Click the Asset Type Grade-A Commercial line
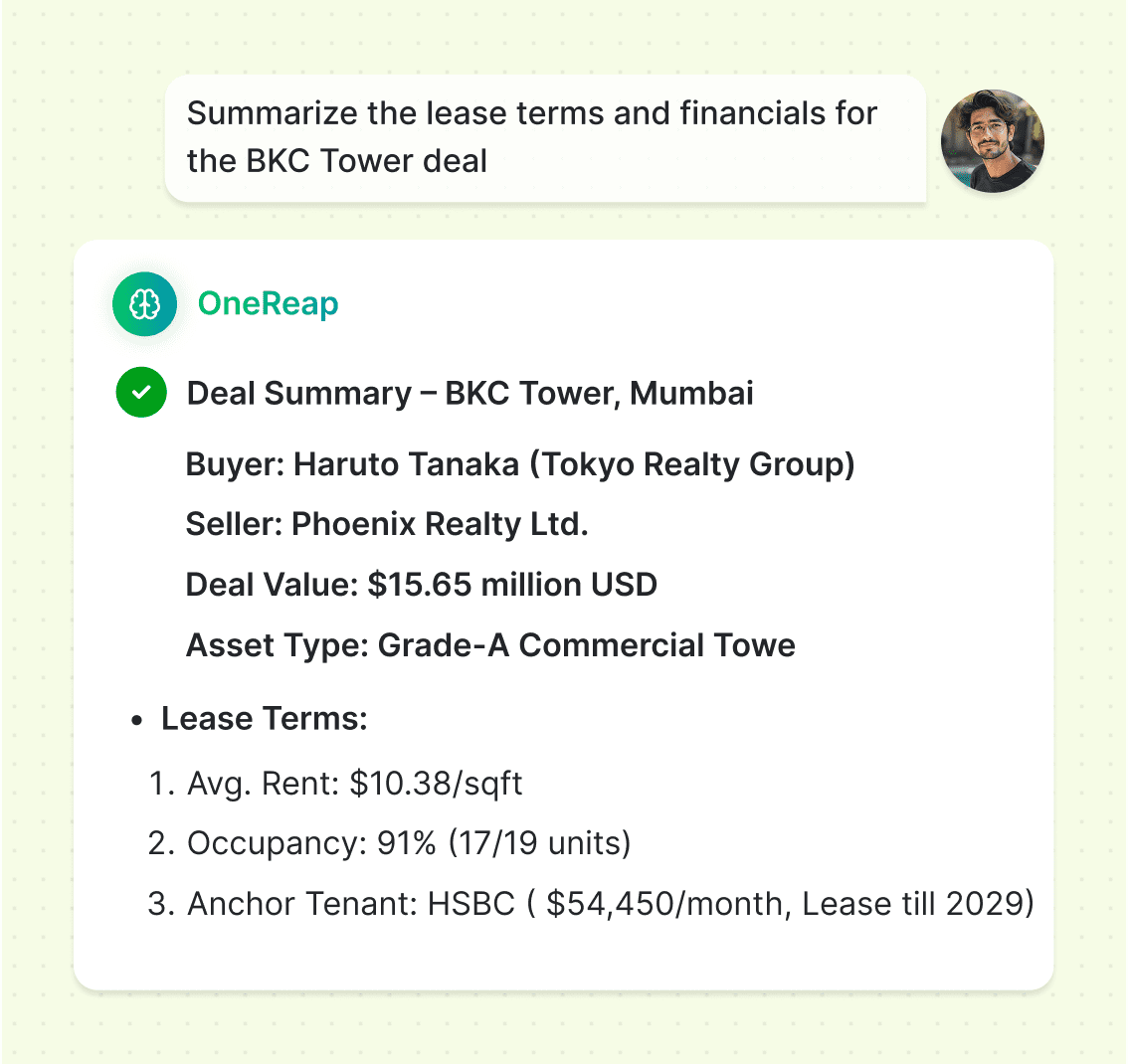Screen dimensions: 1128x1064 (x=490, y=645)
